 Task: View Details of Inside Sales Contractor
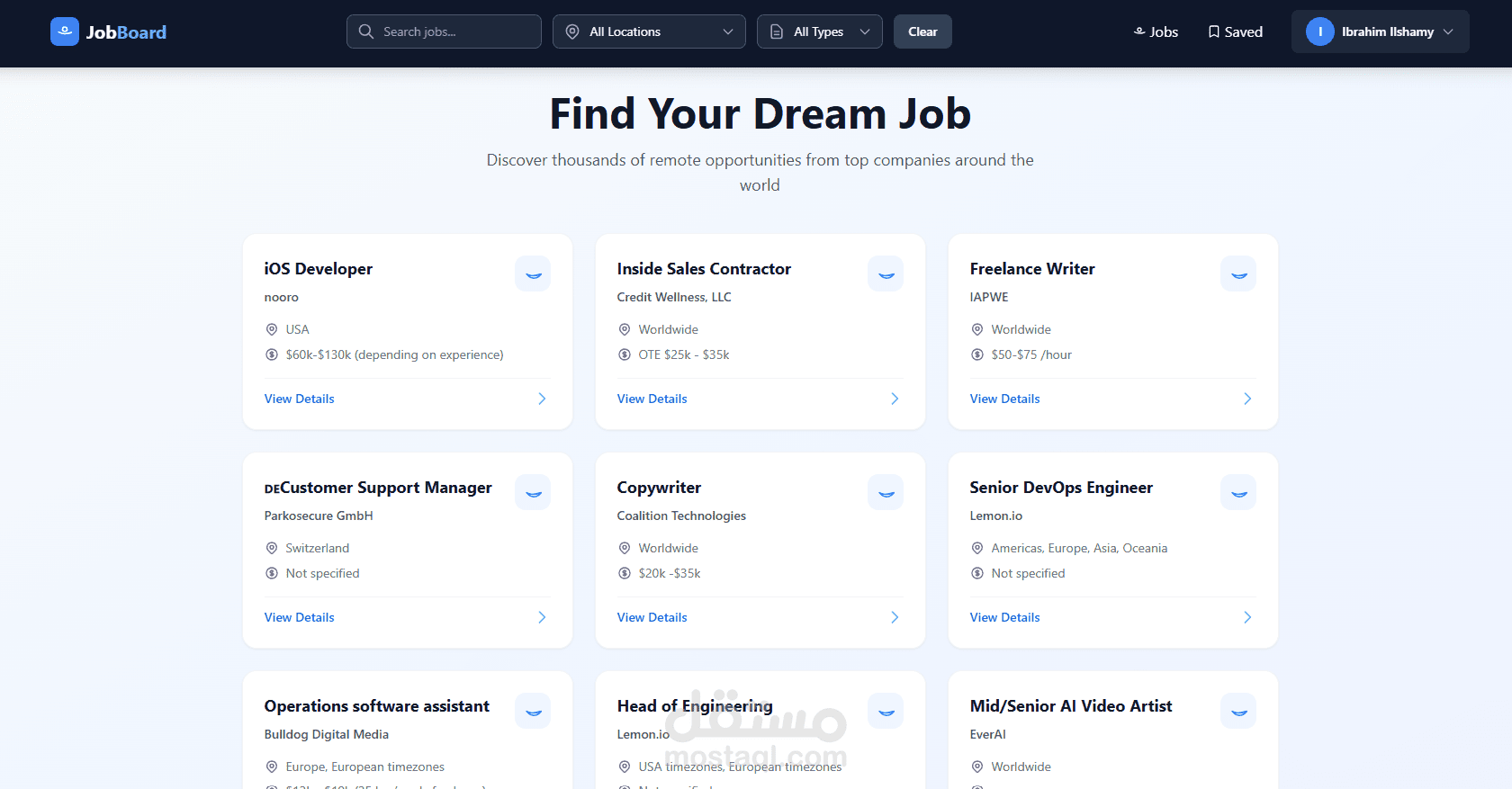[652, 399]
